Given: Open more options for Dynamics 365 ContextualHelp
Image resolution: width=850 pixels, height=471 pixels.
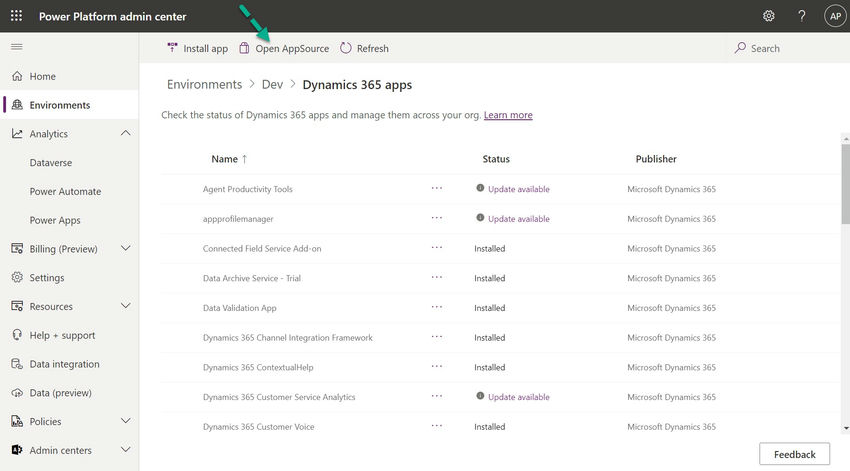Looking at the screenshot, I should tap(437, 366).
